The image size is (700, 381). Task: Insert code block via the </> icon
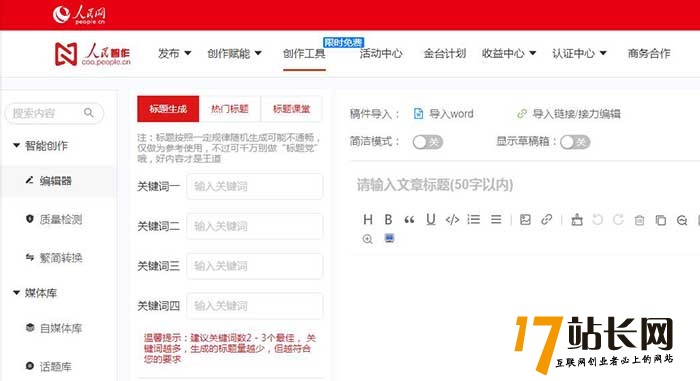[x=452, y=219]
